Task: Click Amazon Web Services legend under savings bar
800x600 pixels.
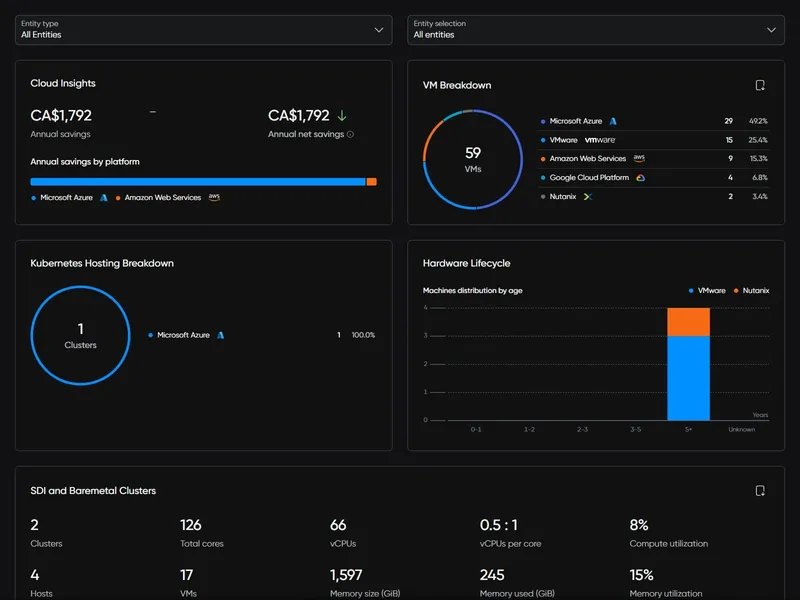Action: coord(168,197)
